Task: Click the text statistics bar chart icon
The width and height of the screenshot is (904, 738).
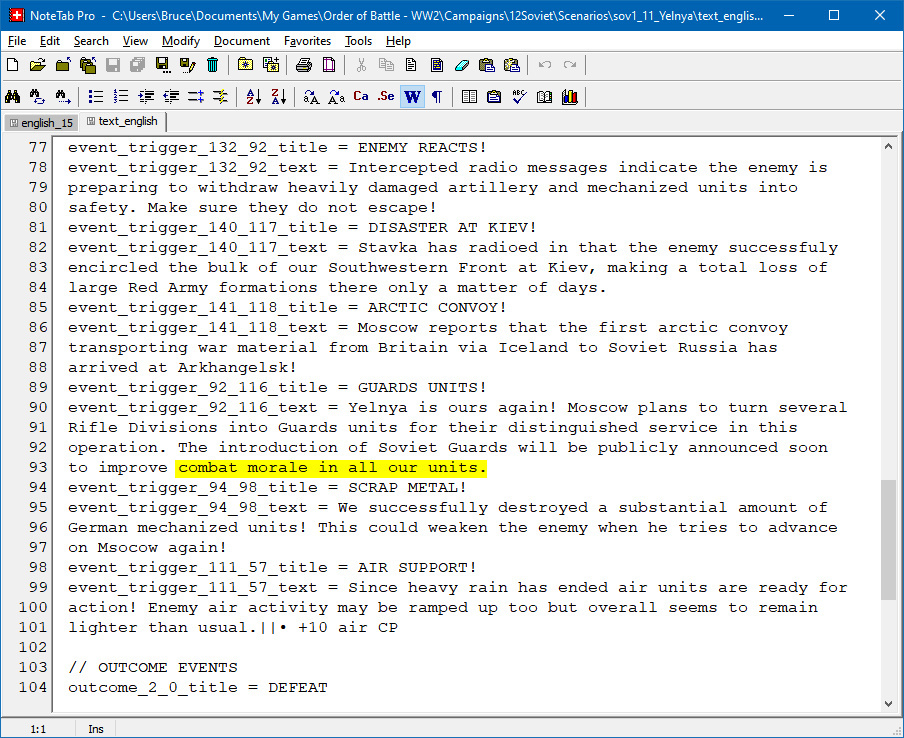Action: [x=570, y=96]
